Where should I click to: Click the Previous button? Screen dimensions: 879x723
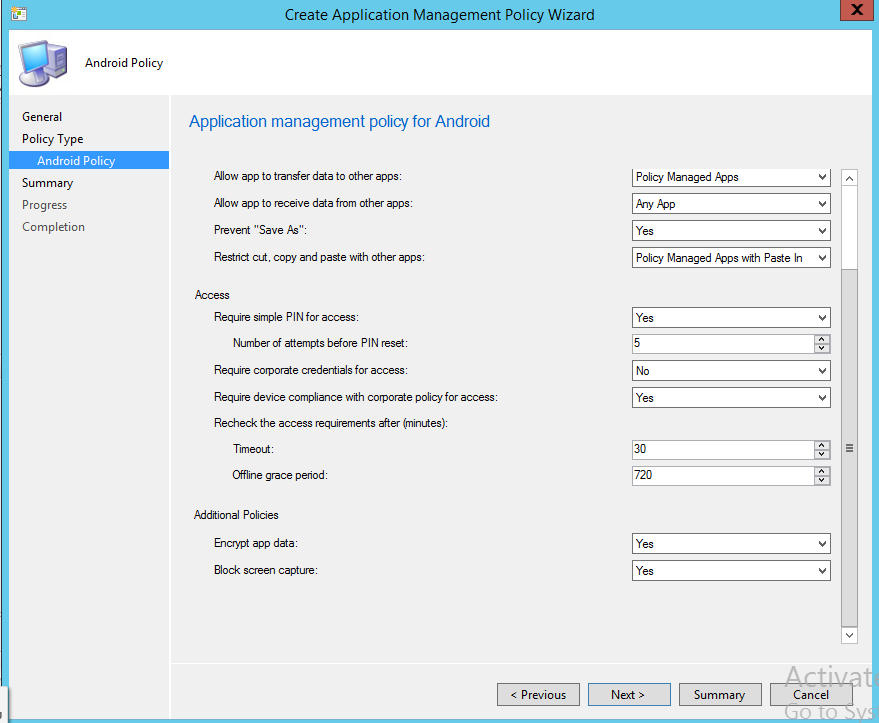(538, 694)
